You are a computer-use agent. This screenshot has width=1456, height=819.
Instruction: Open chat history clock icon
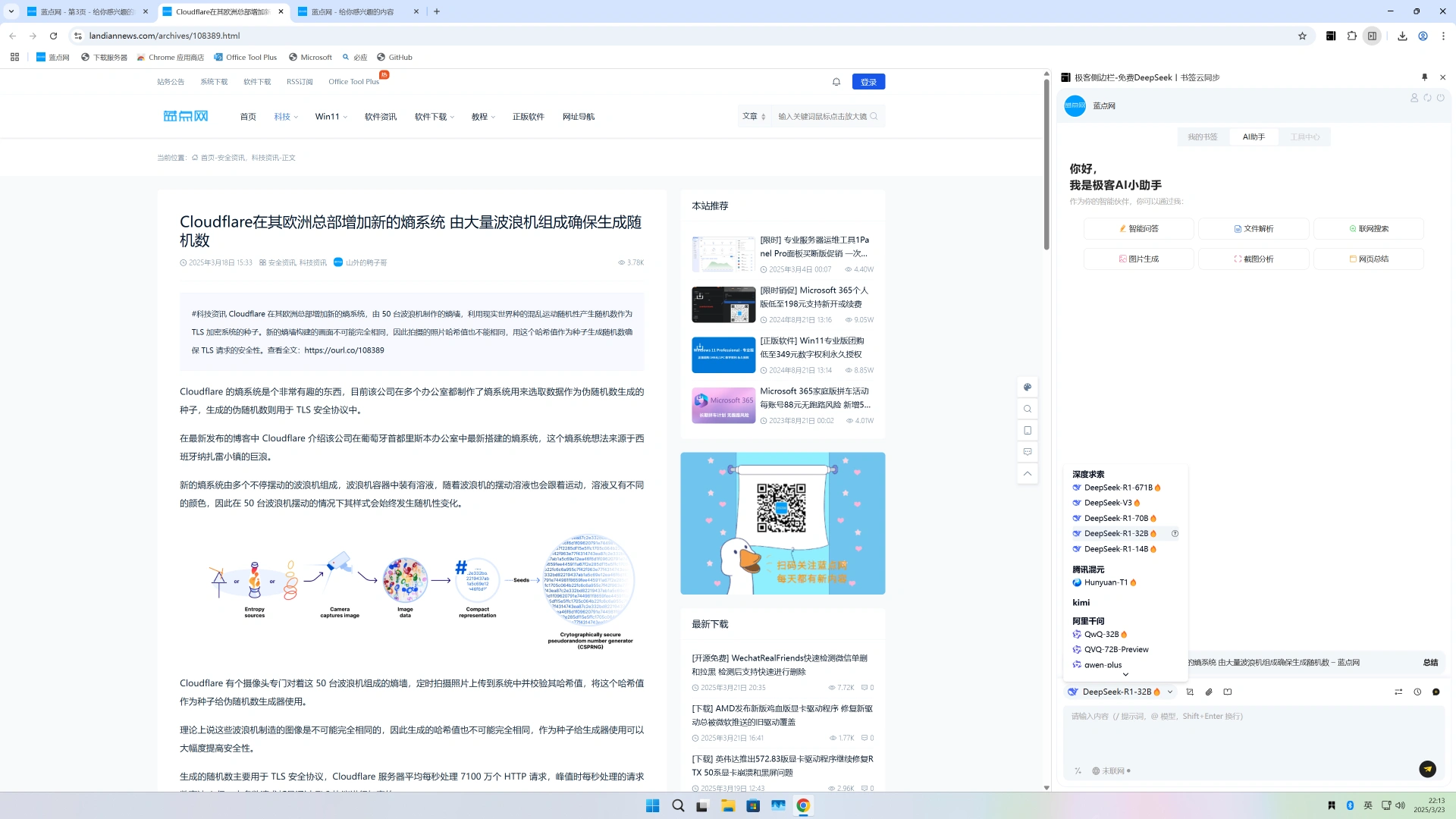(x=1417, y=692)
